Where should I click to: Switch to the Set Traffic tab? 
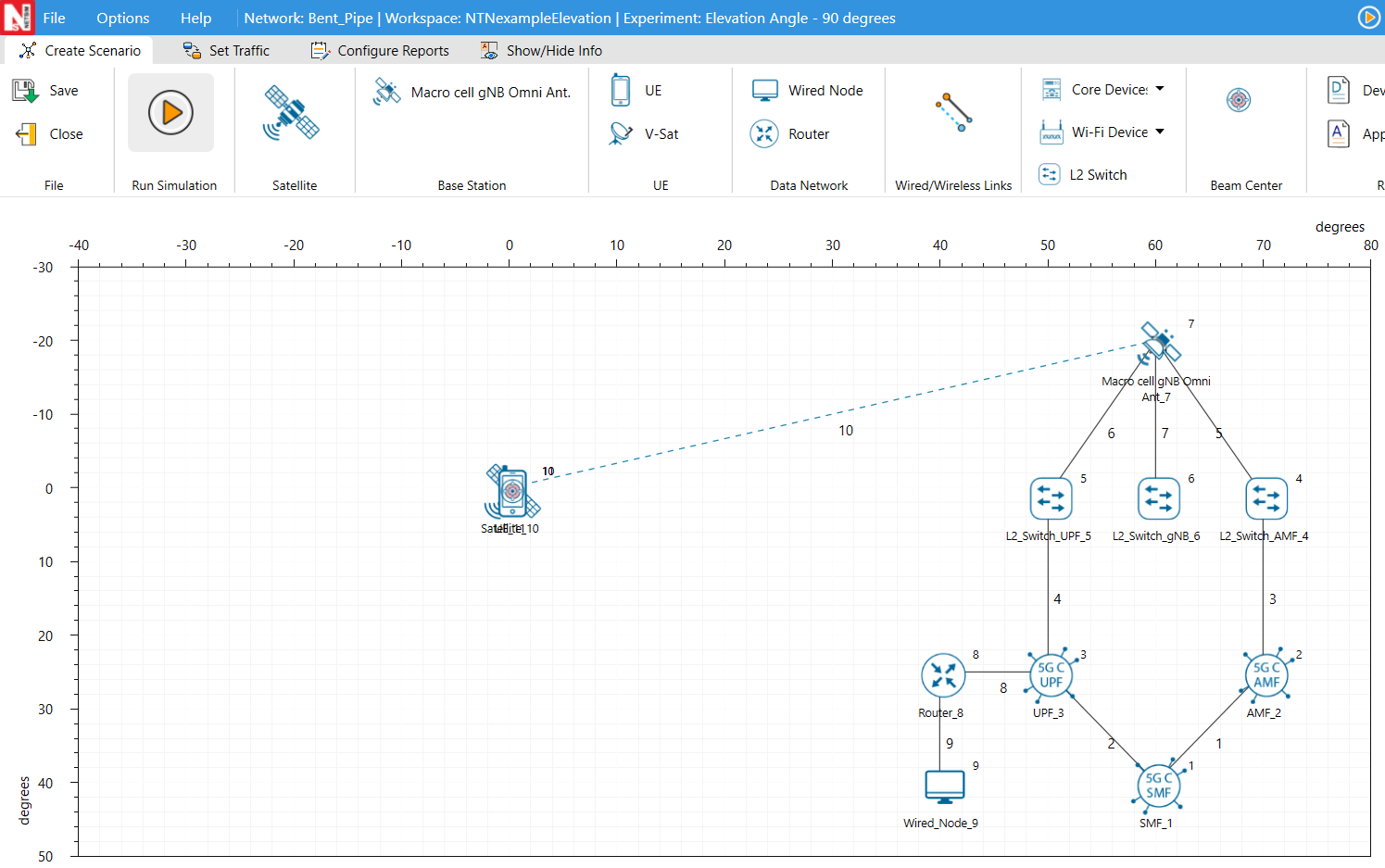(227, 50)
